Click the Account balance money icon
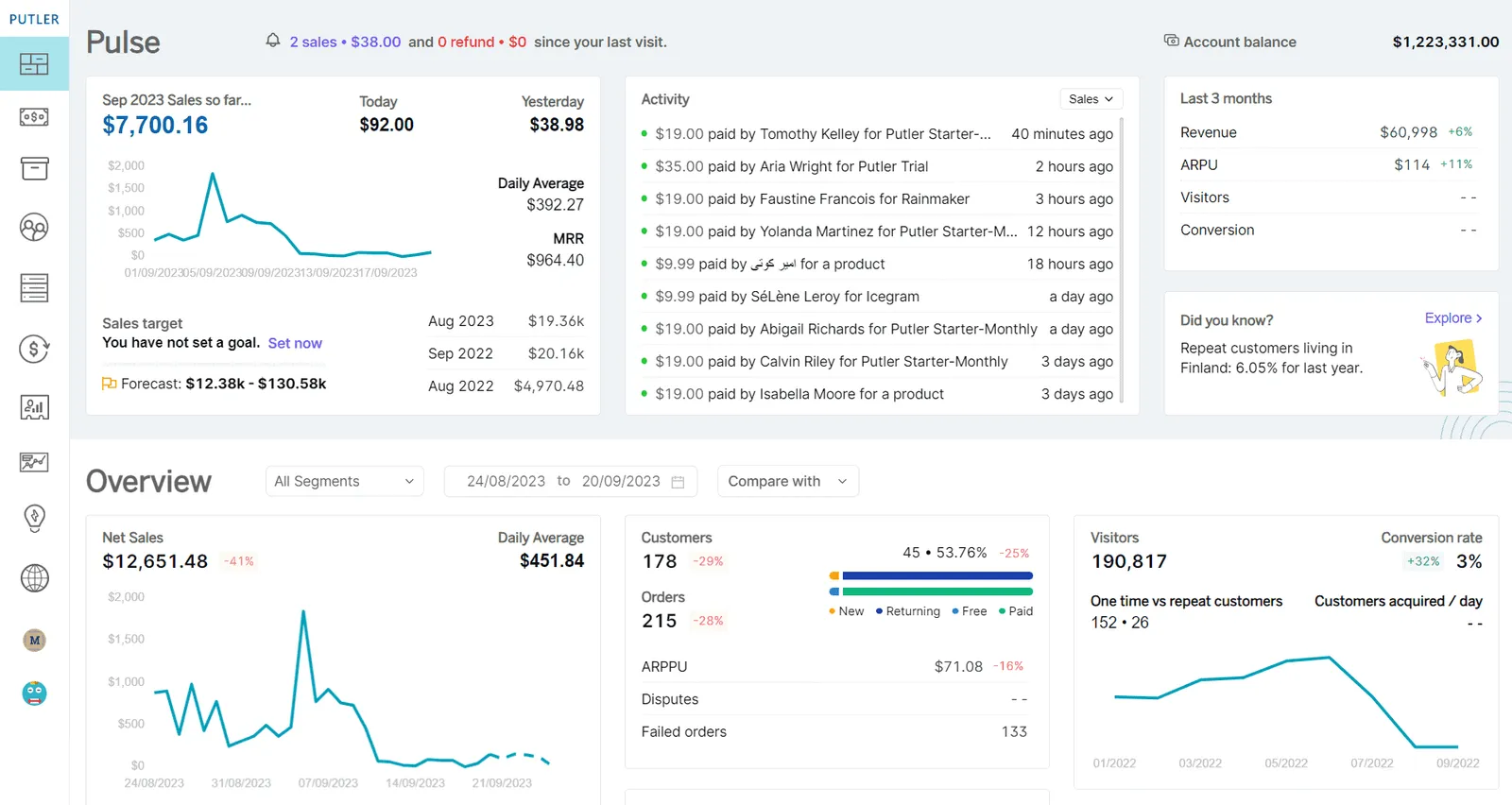 point(1172,41)
